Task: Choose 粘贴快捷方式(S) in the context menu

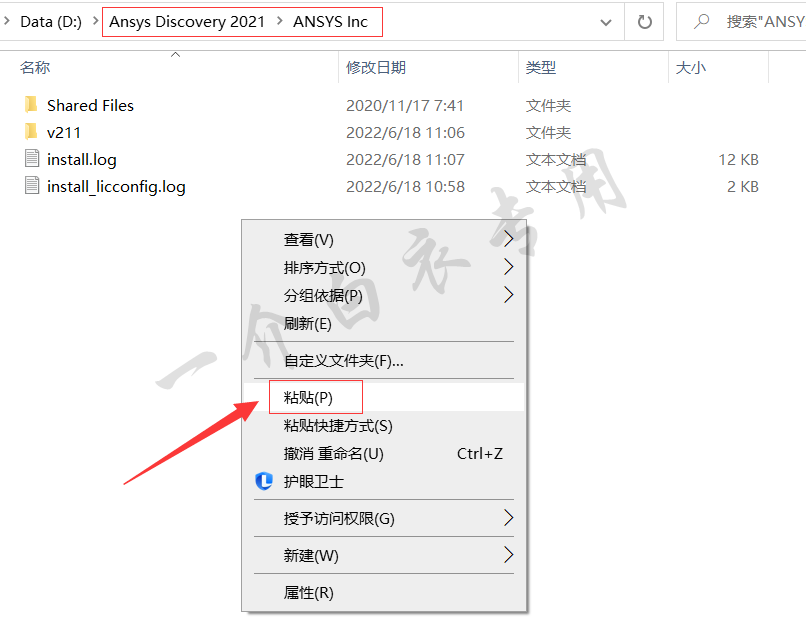Action: [383, 425]
